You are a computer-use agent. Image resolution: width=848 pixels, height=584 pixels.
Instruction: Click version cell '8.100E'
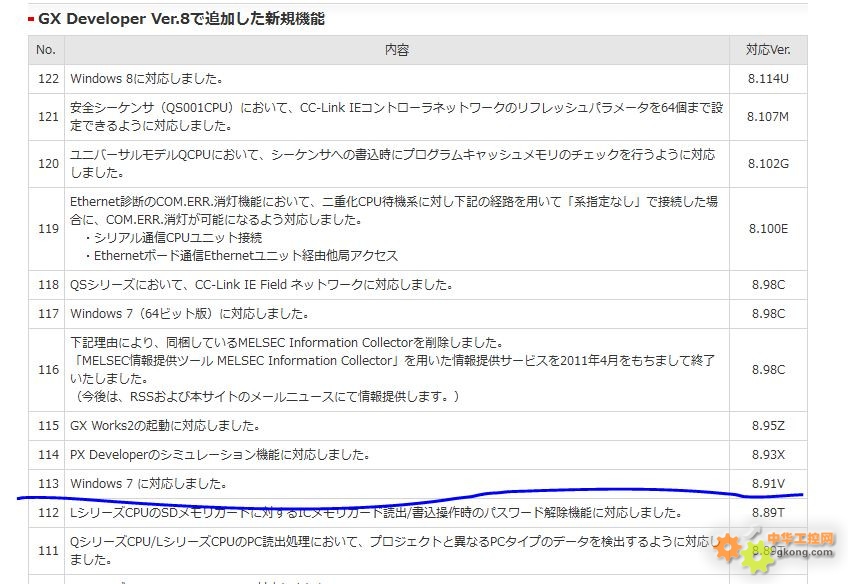pyautogui.click(x=768, y=229)
